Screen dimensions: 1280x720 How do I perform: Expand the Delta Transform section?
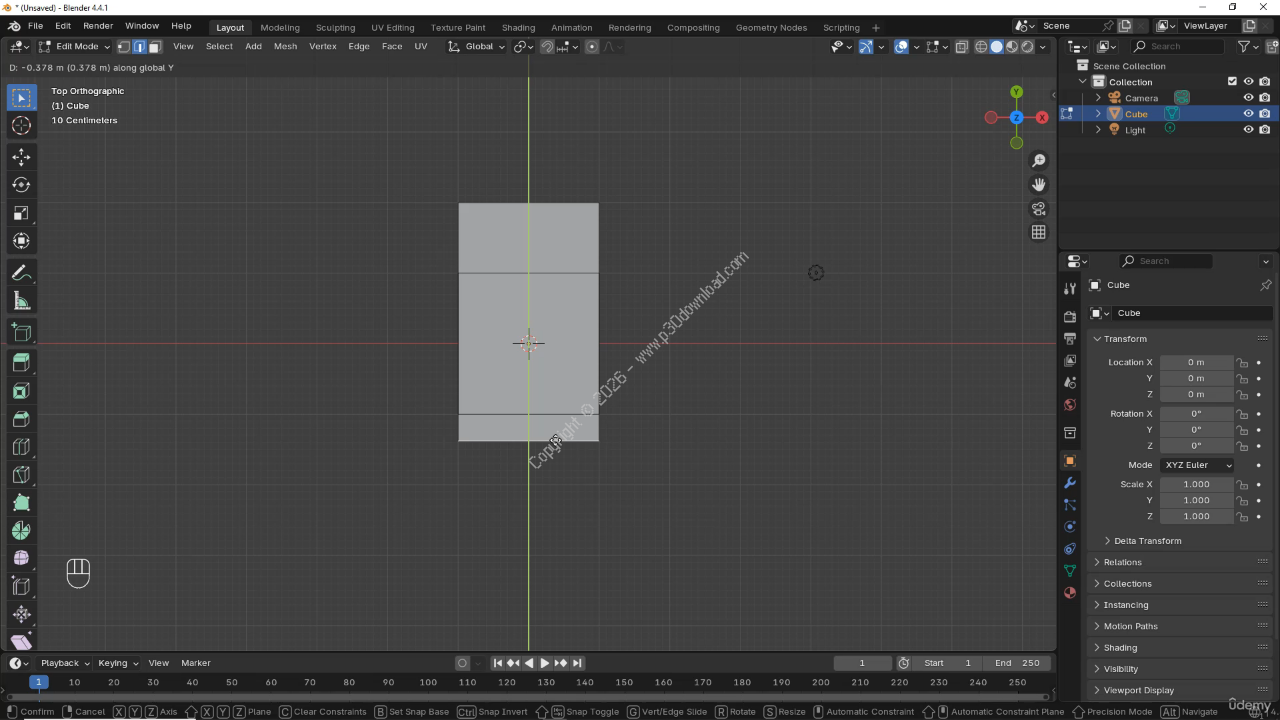click(1147, 541)
